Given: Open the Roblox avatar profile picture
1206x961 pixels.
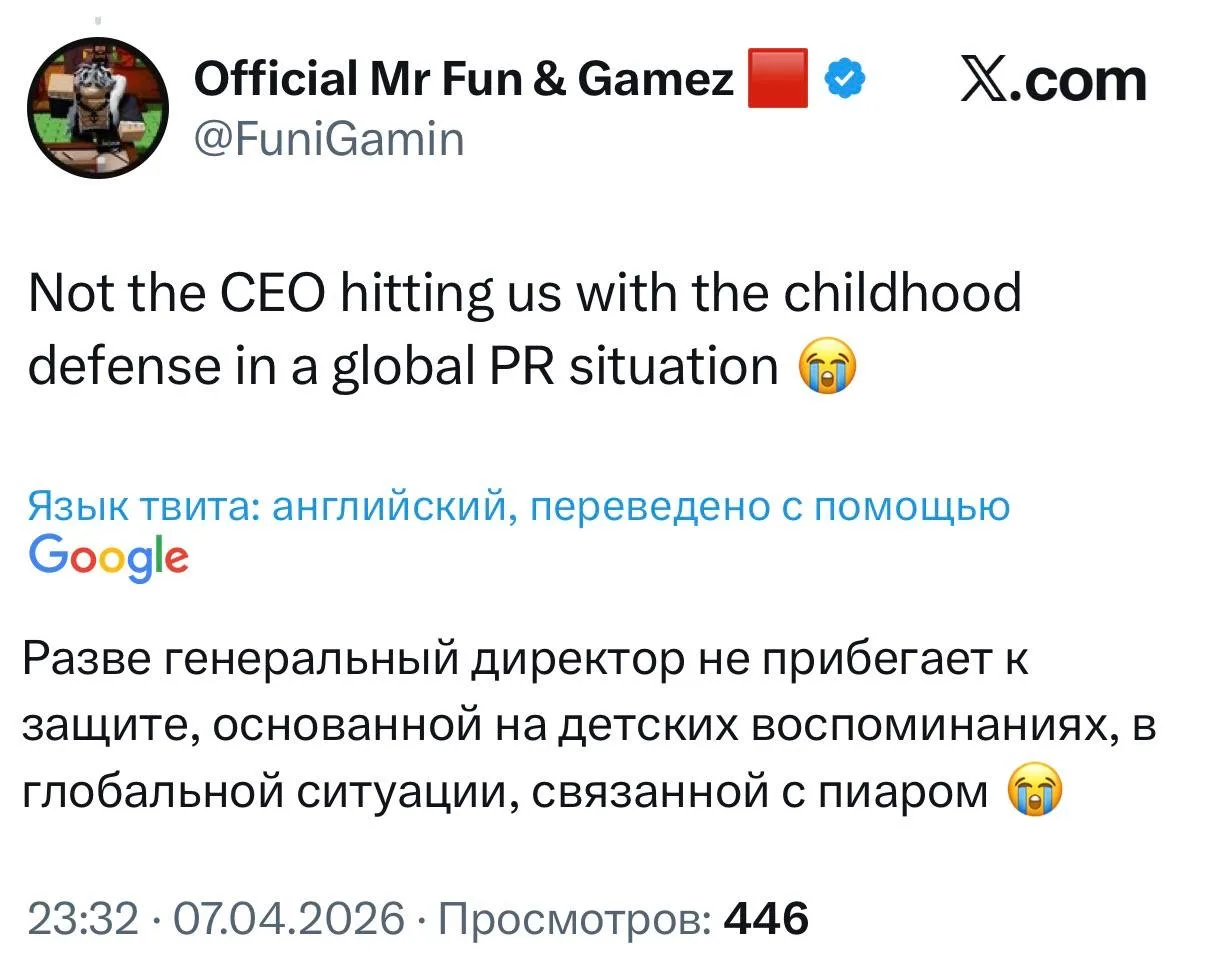Looking at the screenshot, I should click(97, 108).
